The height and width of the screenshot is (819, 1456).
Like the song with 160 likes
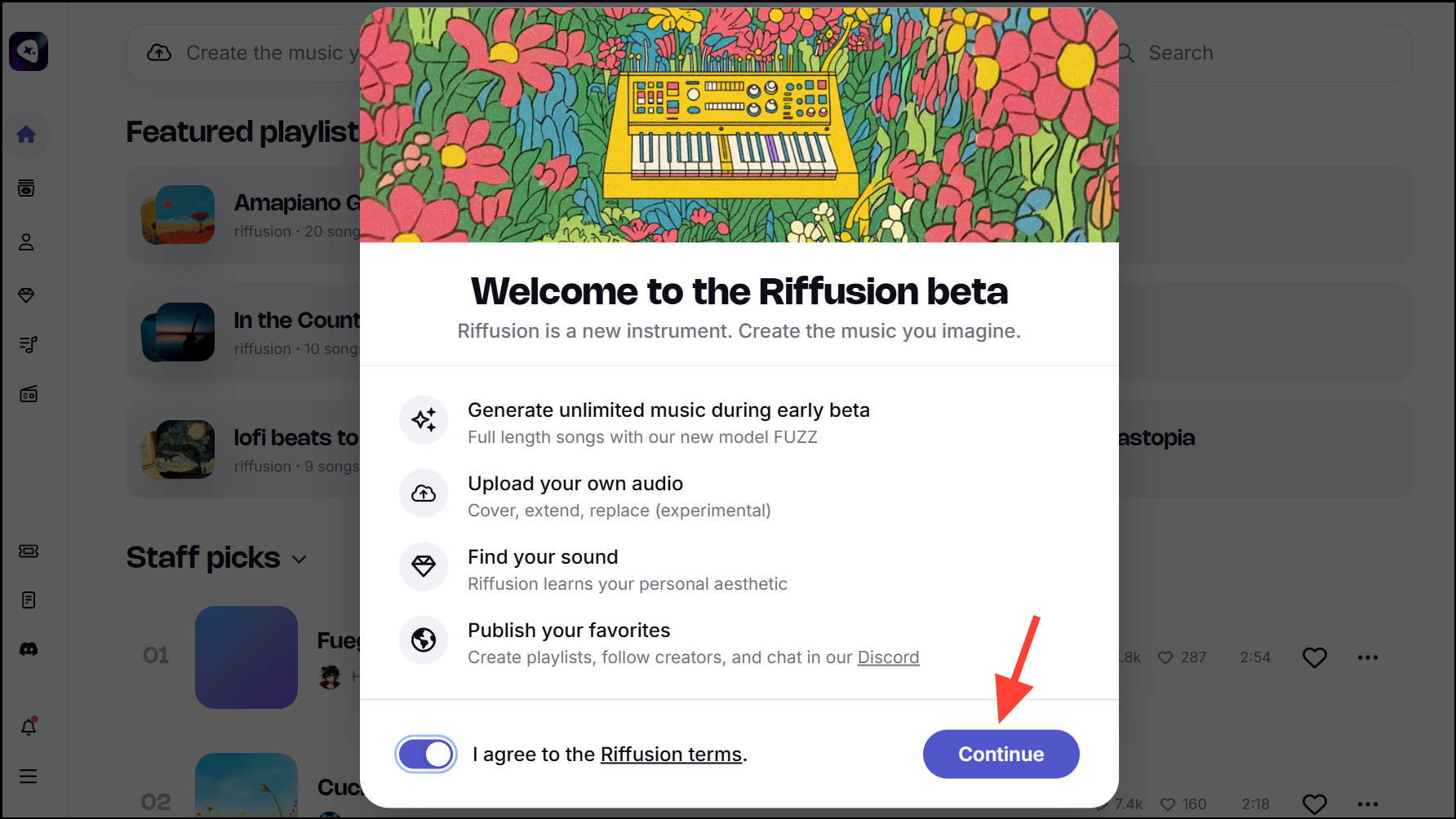pos(1314,804)
